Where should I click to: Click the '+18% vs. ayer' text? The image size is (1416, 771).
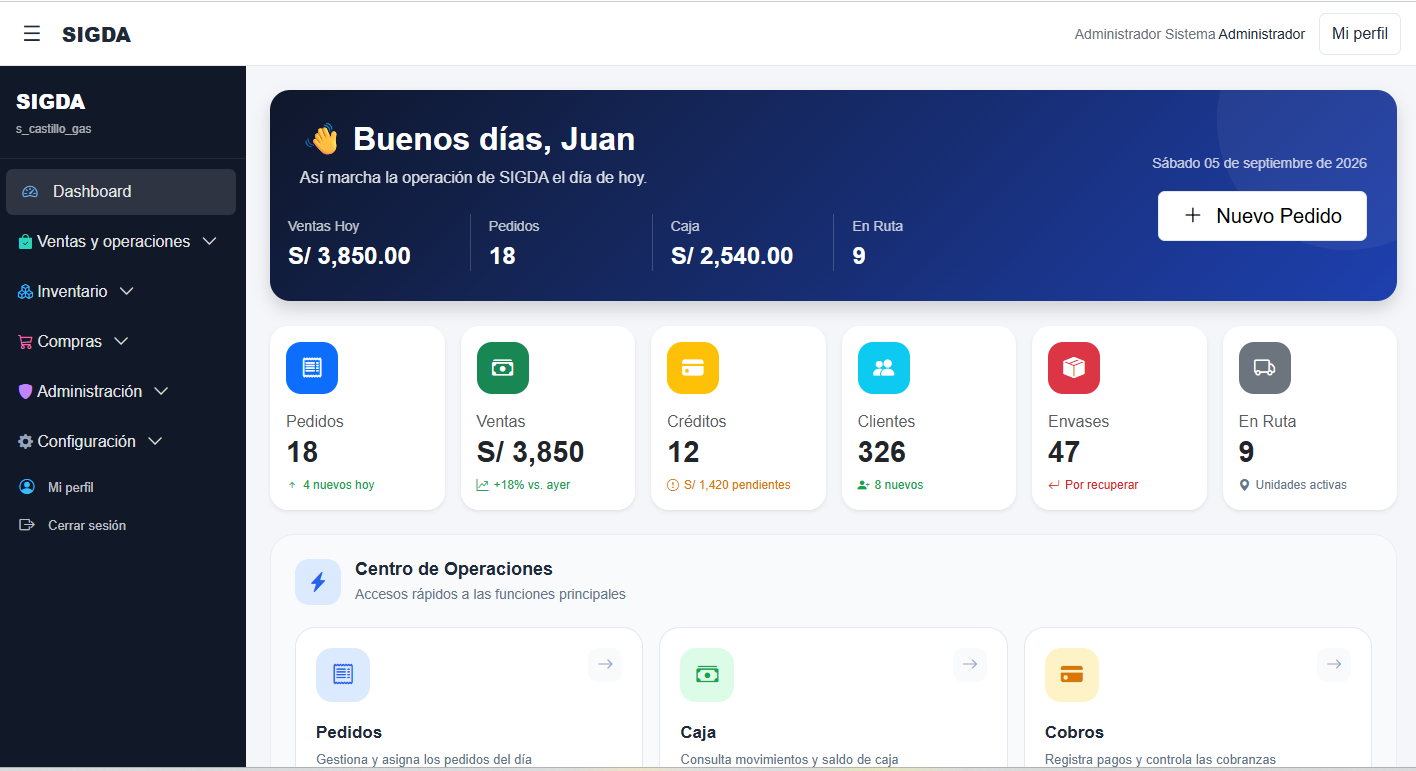[x=532, y=485]
